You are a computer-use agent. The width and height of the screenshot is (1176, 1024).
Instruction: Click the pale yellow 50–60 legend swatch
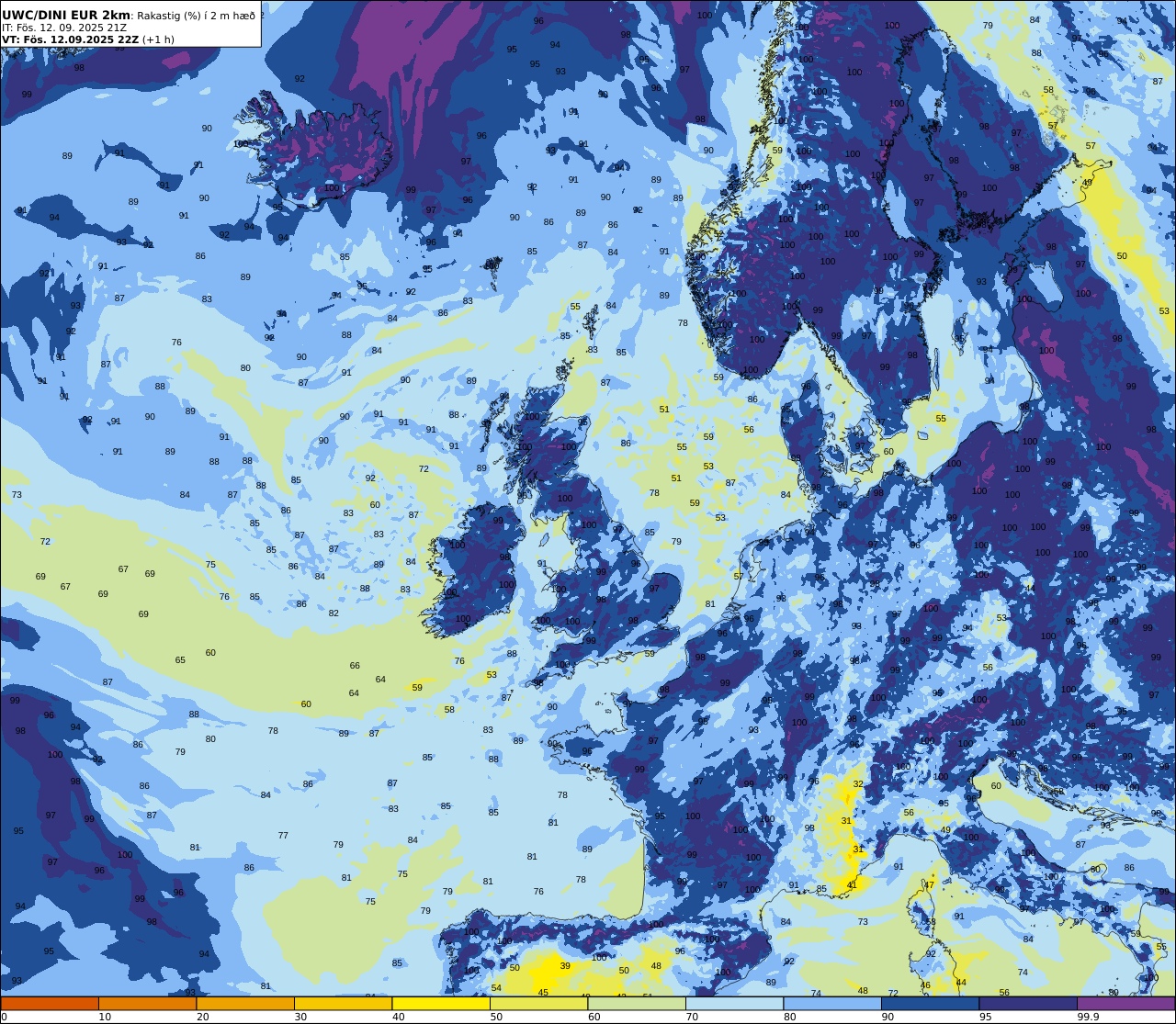pos(538,1003)
